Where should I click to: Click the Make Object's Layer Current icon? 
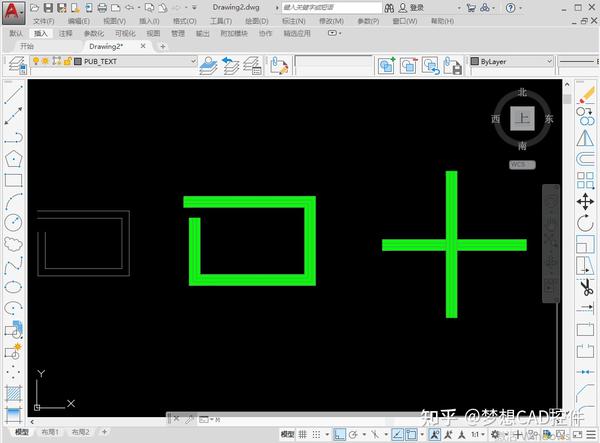pyautogui.click(x=209, y=65)
